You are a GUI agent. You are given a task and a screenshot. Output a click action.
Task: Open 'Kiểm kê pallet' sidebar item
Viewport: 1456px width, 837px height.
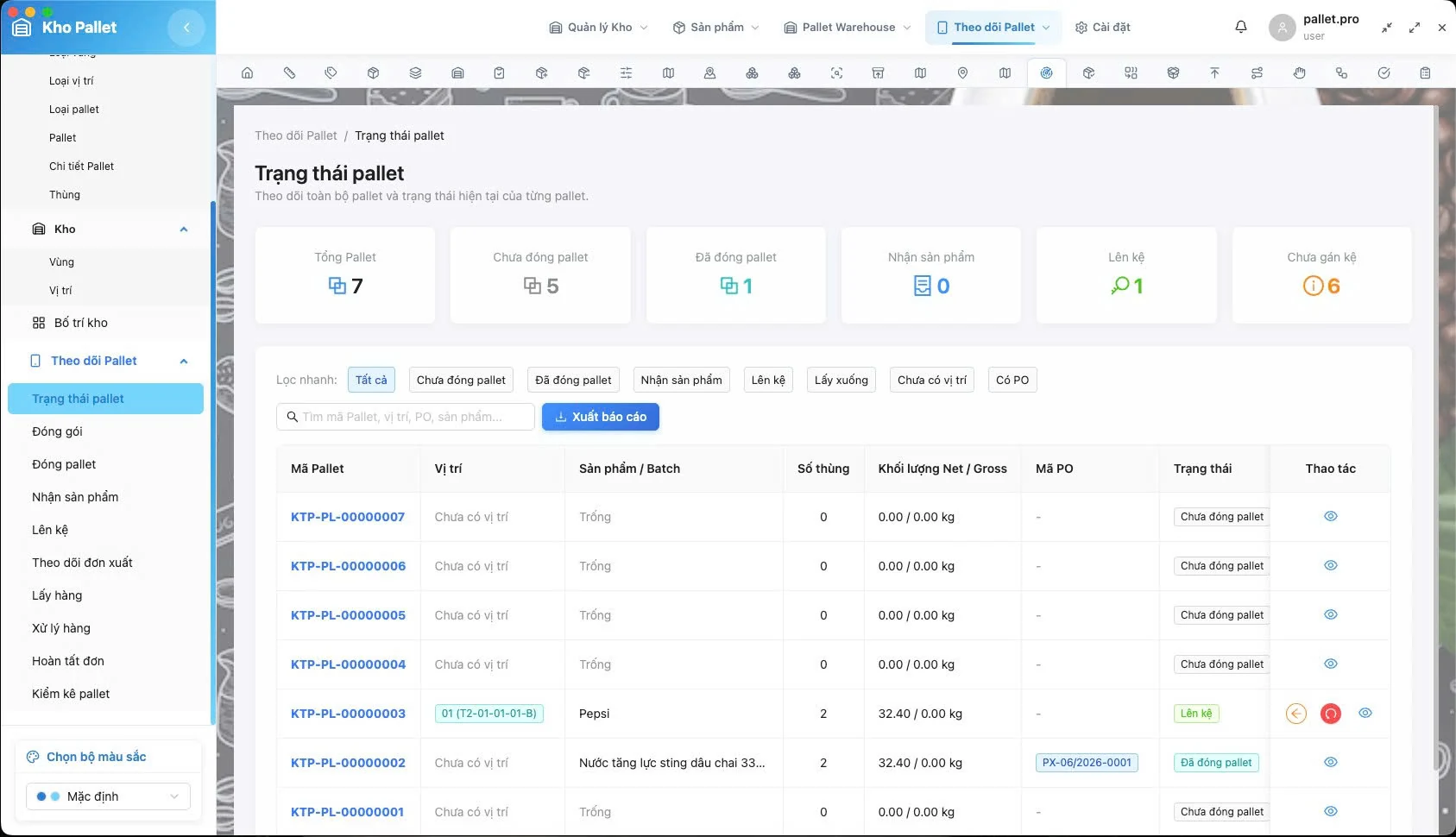click(71, 694)
